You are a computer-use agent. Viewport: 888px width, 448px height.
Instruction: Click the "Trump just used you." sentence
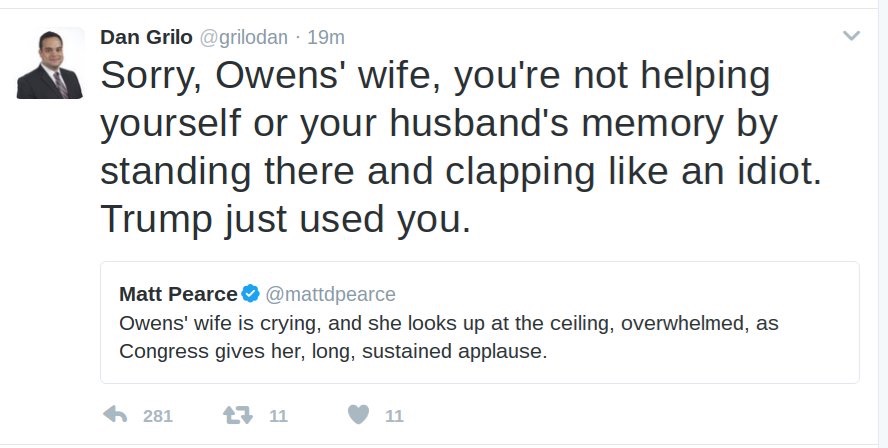tap(285, 219)
